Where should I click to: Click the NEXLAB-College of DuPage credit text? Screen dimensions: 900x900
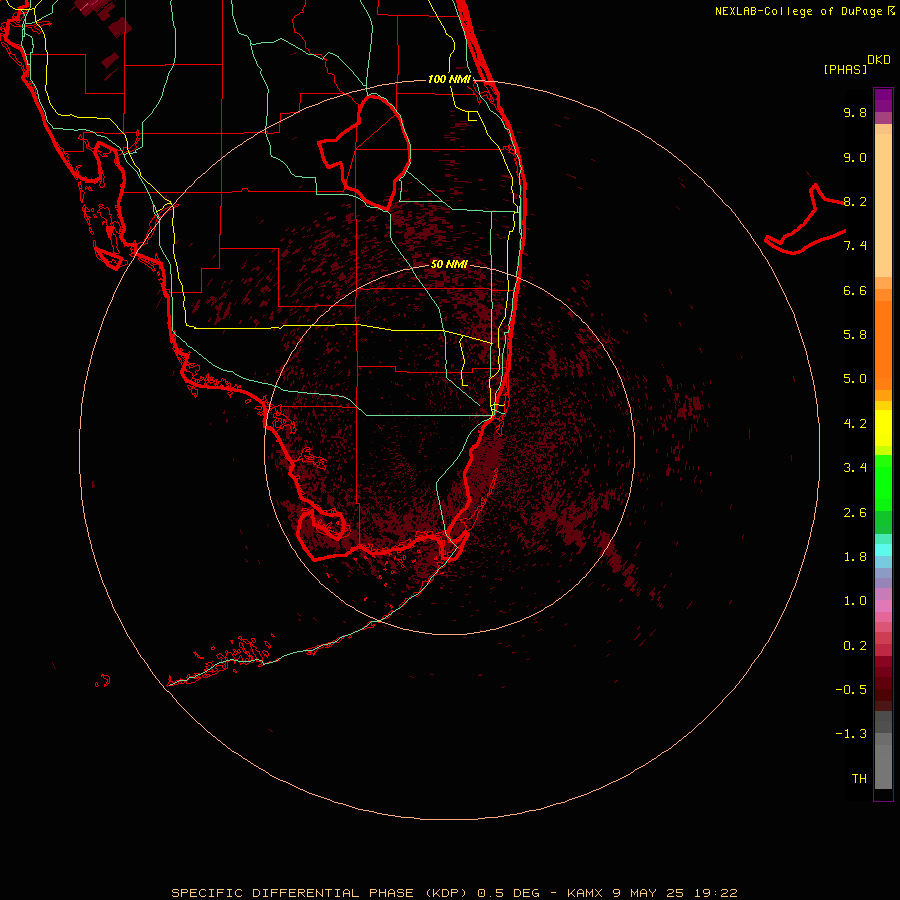(800, 11)
